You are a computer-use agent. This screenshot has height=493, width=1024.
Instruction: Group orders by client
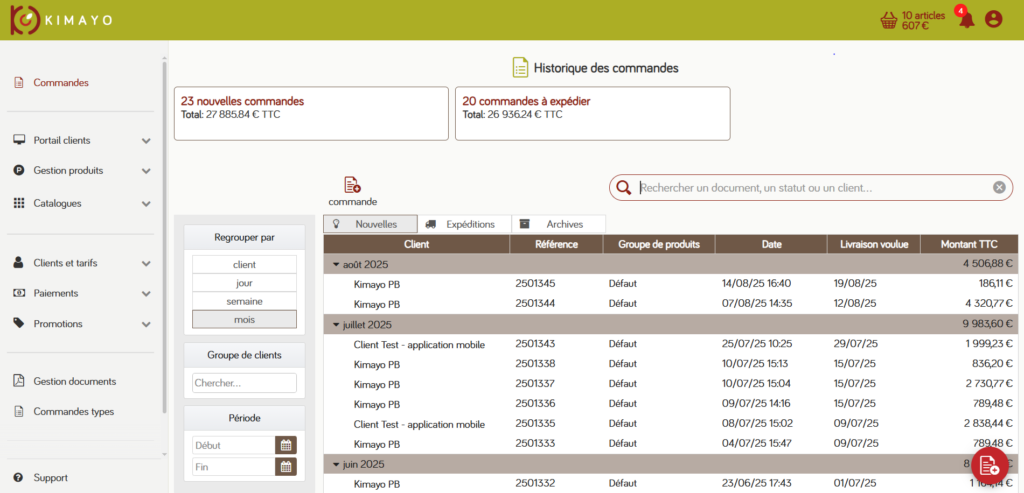[x=244, y=264]
